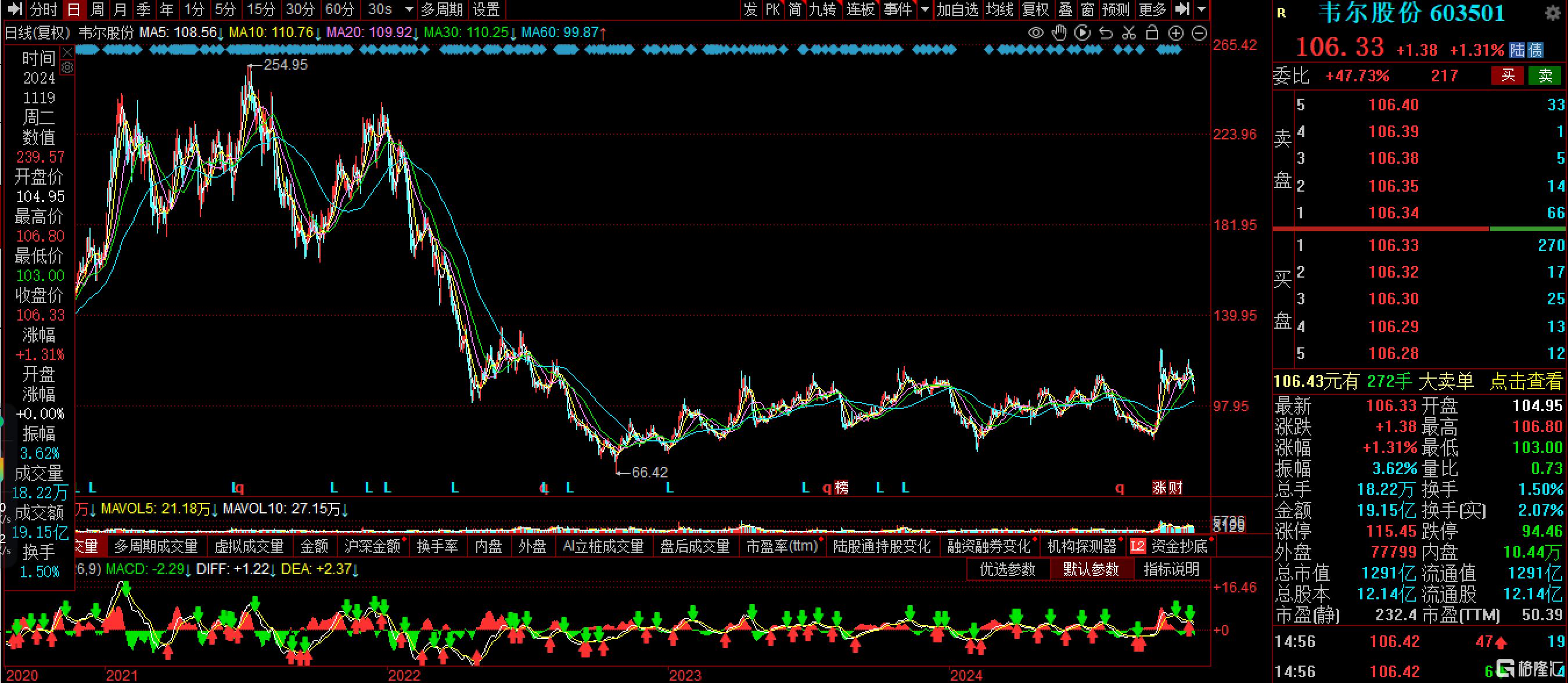Click the 涨财 marker at chart bottom

point(1167,487)
